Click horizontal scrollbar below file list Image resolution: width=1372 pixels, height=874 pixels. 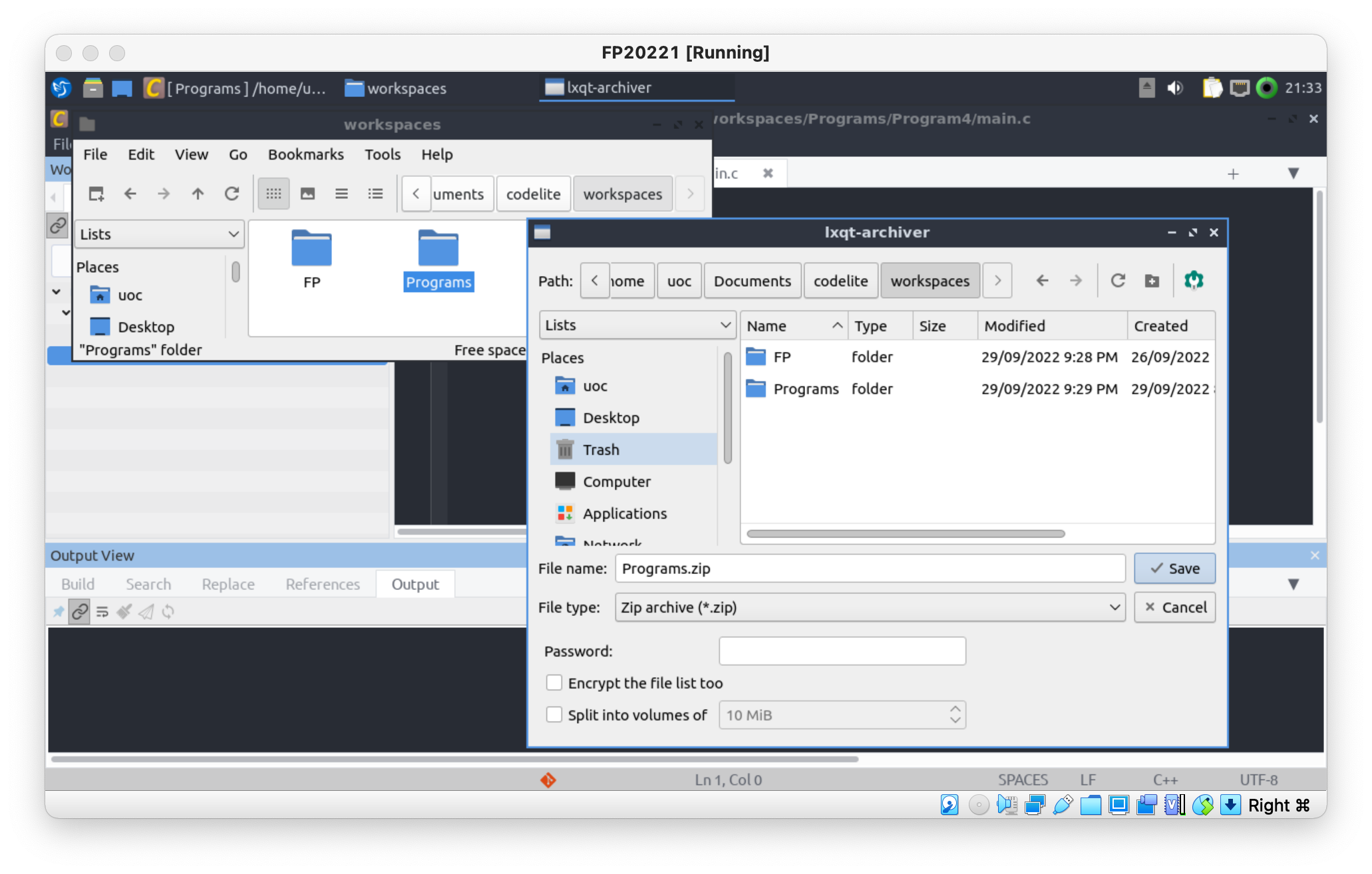(905, 533)
